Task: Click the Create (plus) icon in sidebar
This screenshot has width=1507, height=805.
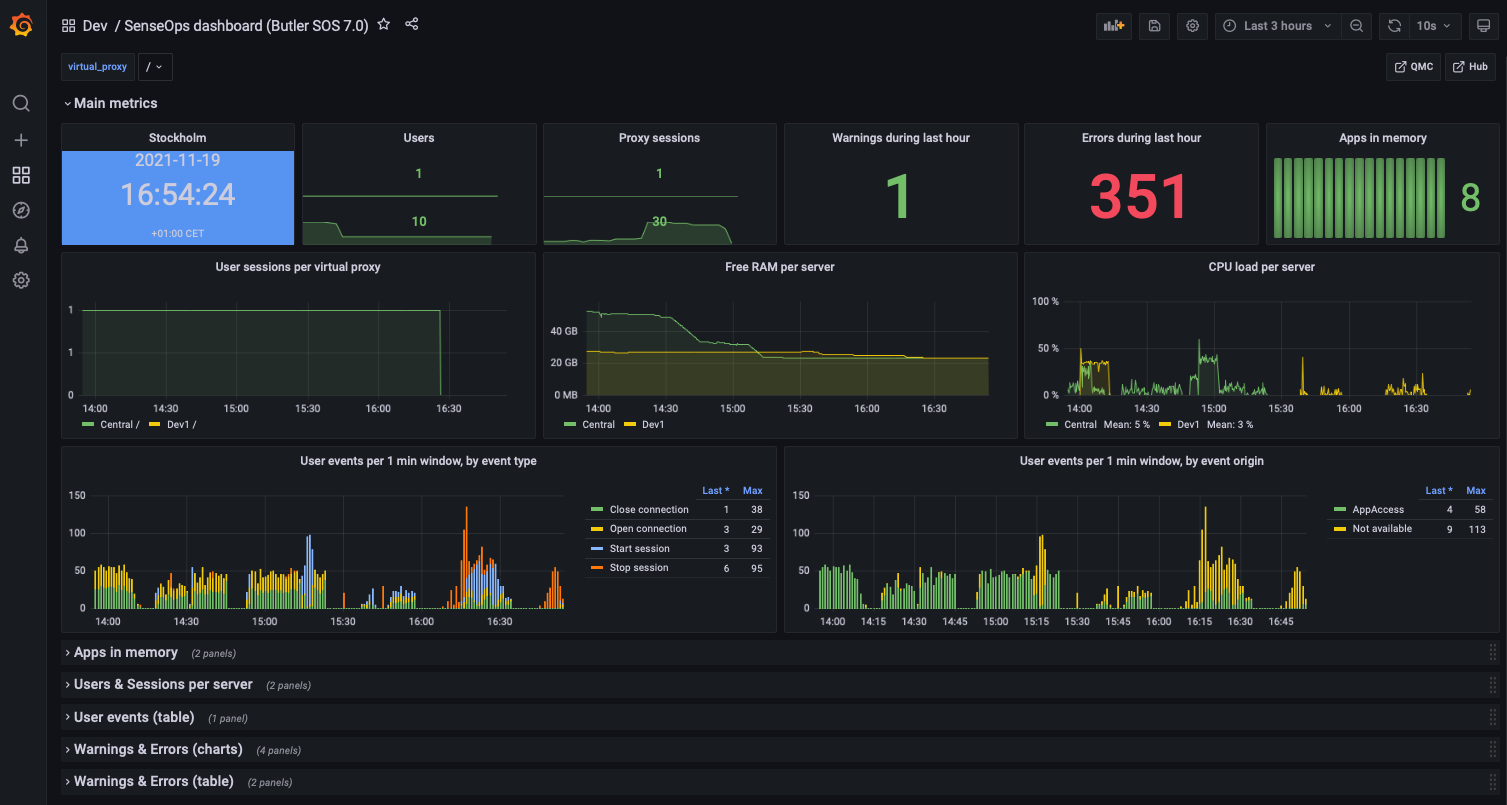Action: coord(20,140)
